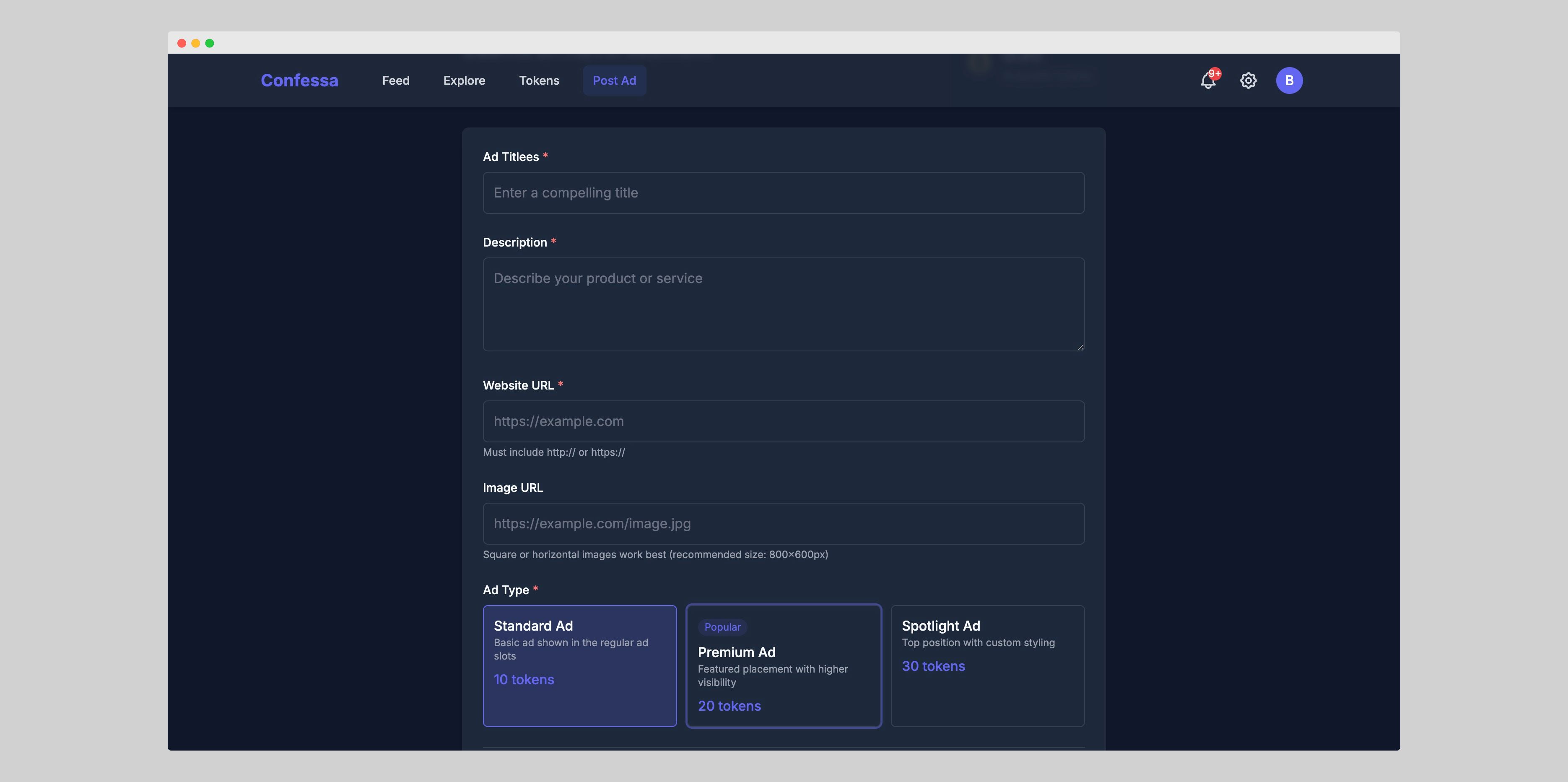Switch to the Tokens tab
This screenshot has width=1568, height=782.
point(539,81)
